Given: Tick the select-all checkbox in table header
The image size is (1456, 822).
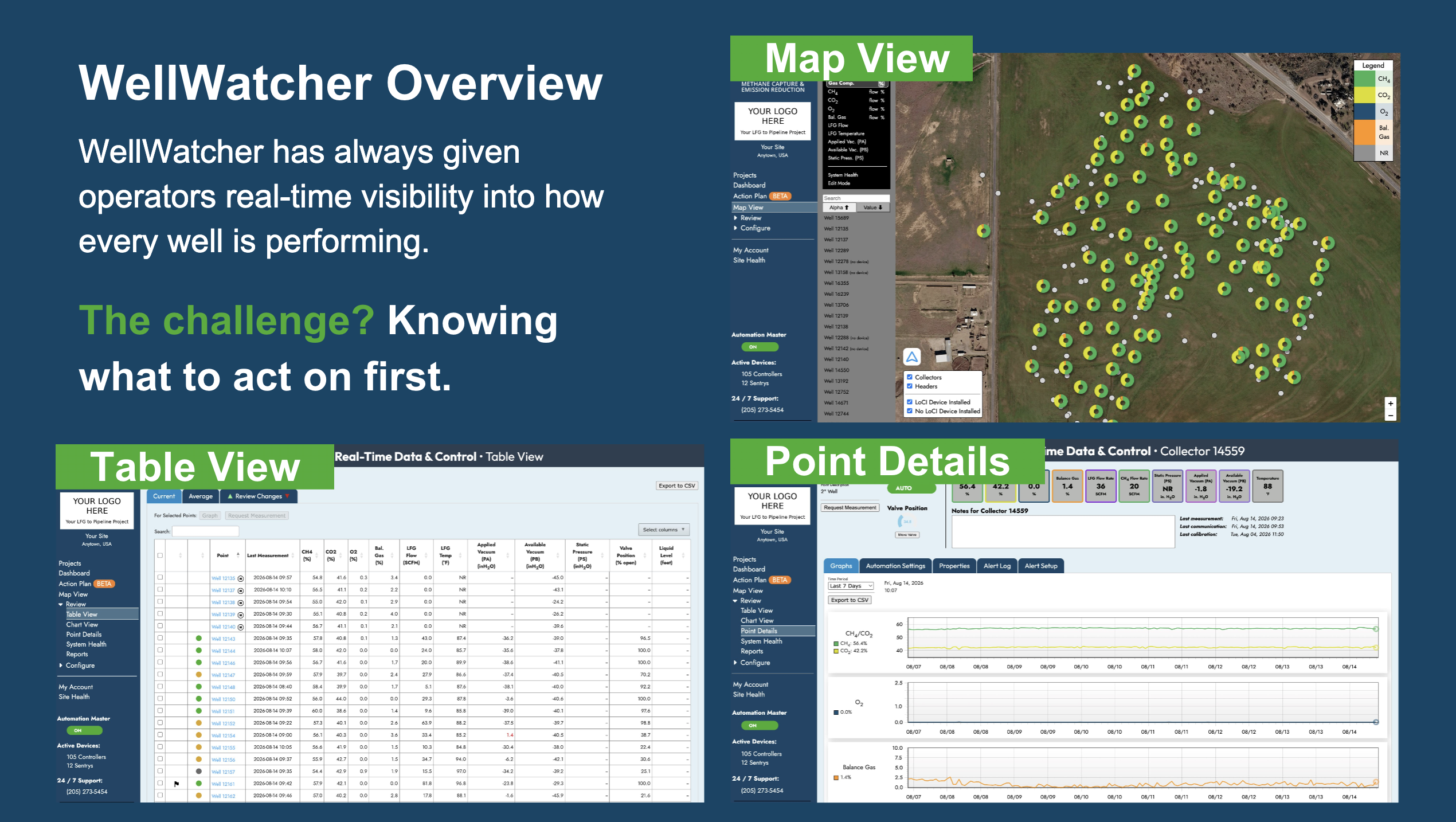Looking at the screenshot, I should [x=160, y=555].
